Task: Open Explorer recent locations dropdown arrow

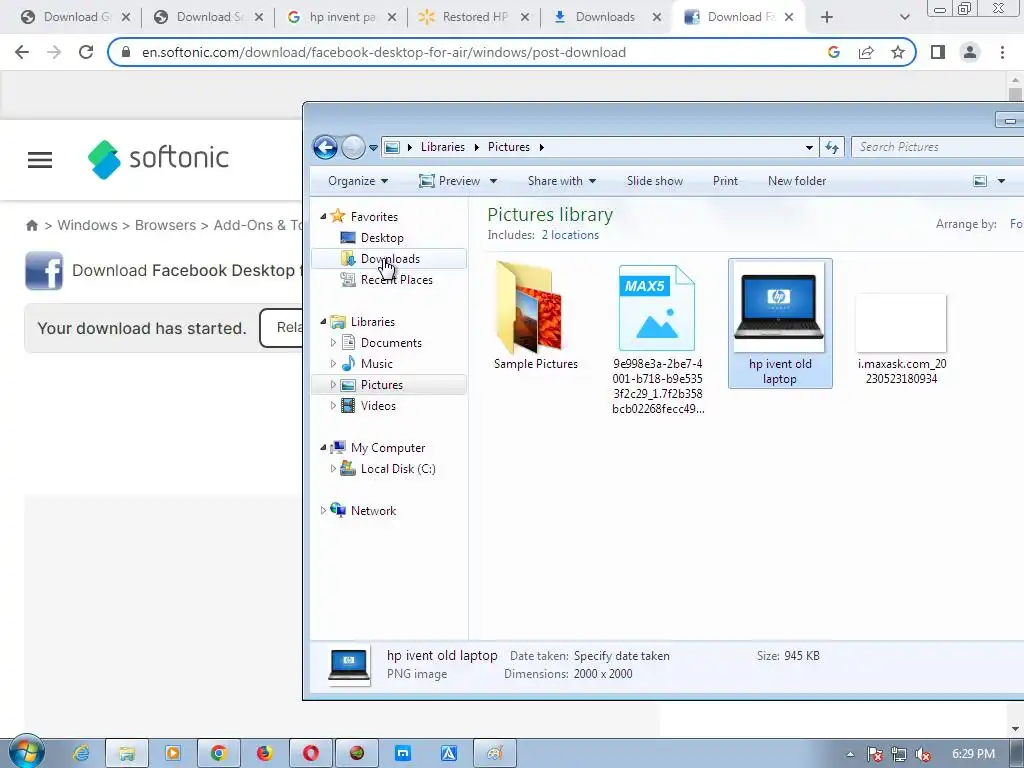Action: (x=374, y=148)
